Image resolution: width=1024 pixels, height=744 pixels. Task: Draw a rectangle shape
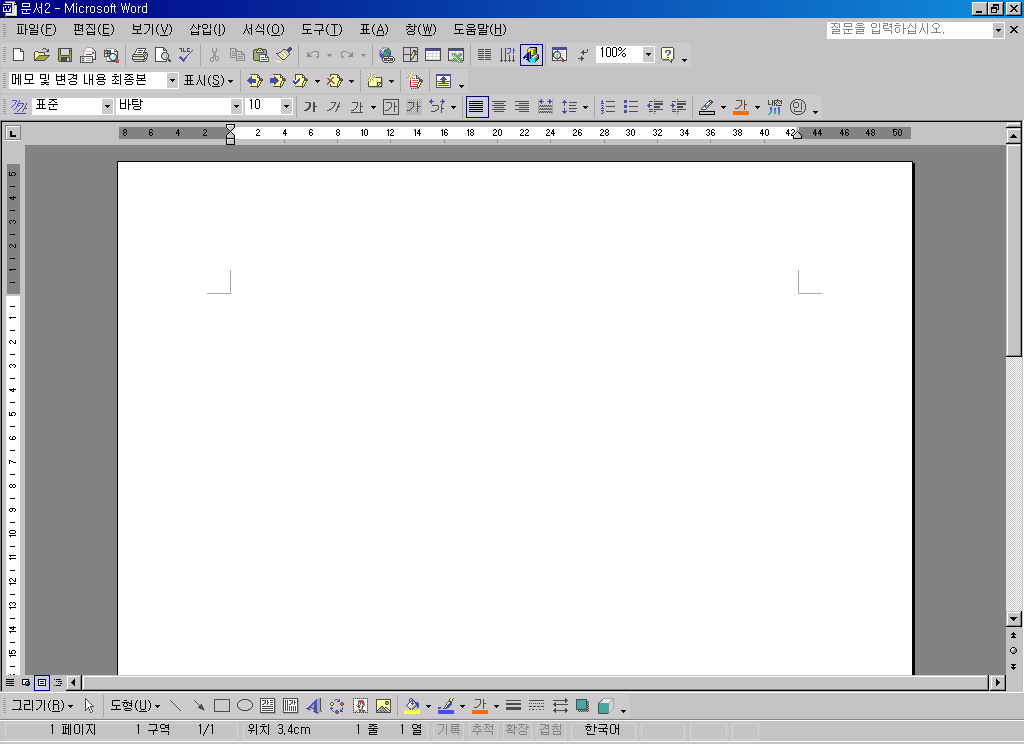pyautogui.click(x=222, y=705)
